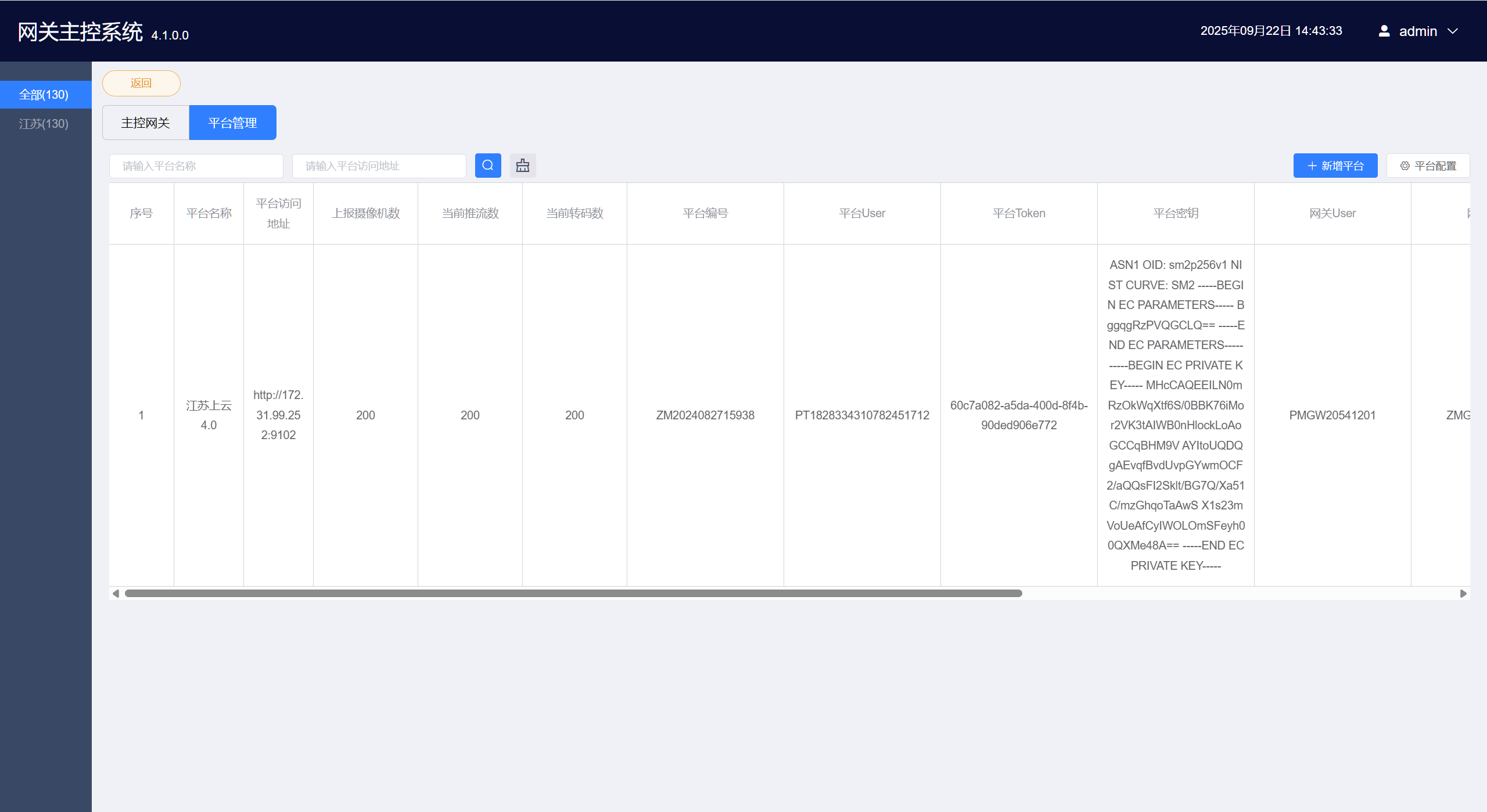Click the 平台User column header
This screenshot has height=812, width=1487.
(863, 213)
